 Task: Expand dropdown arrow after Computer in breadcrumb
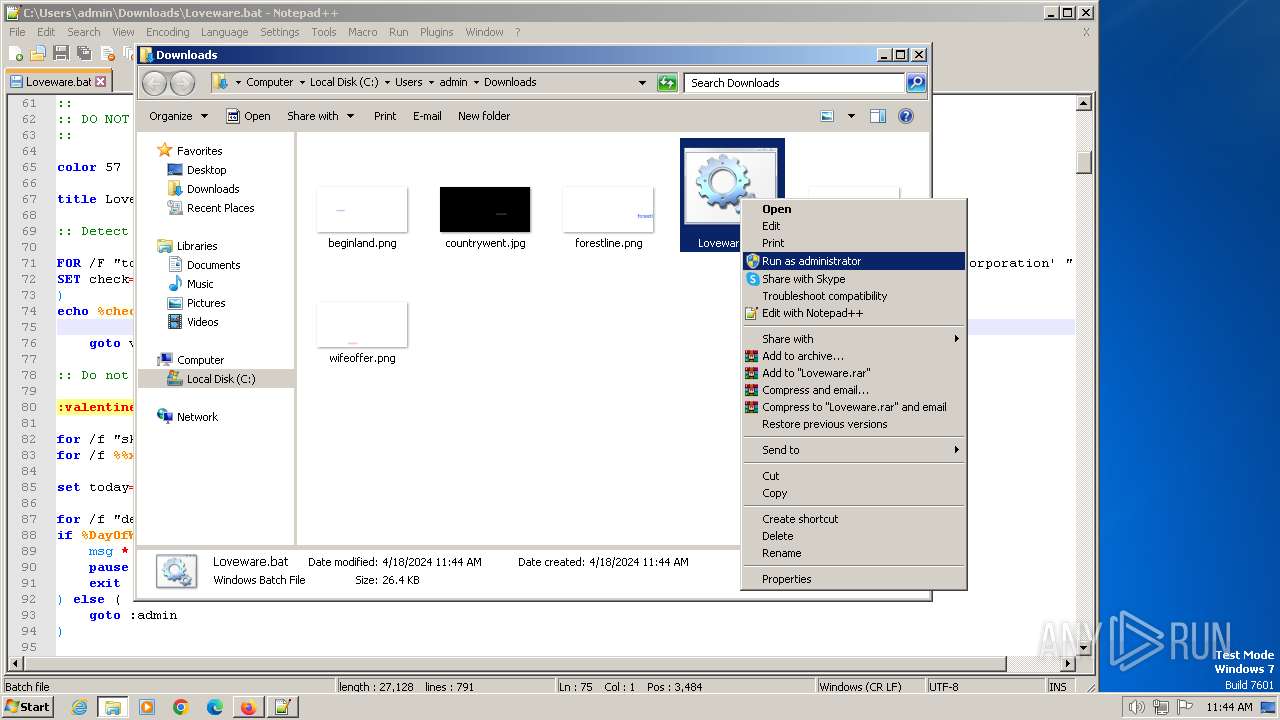tap(301, 83)
